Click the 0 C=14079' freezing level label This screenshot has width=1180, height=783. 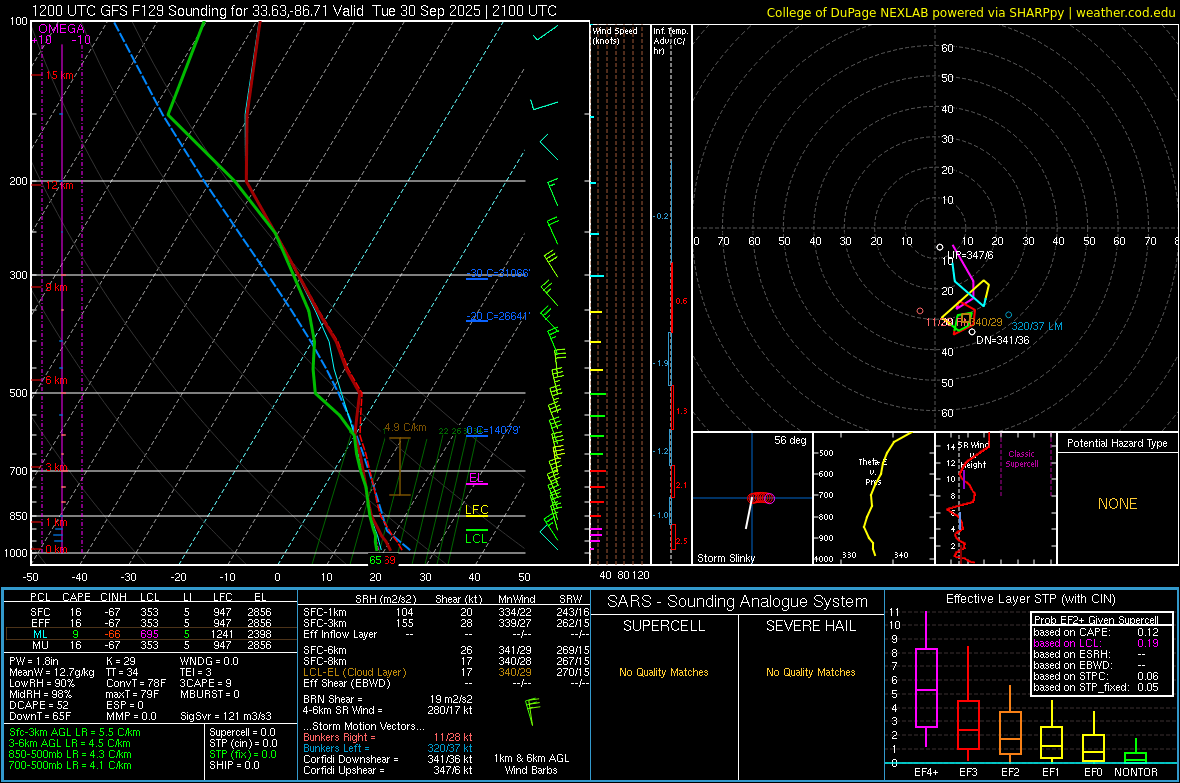click(493, 431)
